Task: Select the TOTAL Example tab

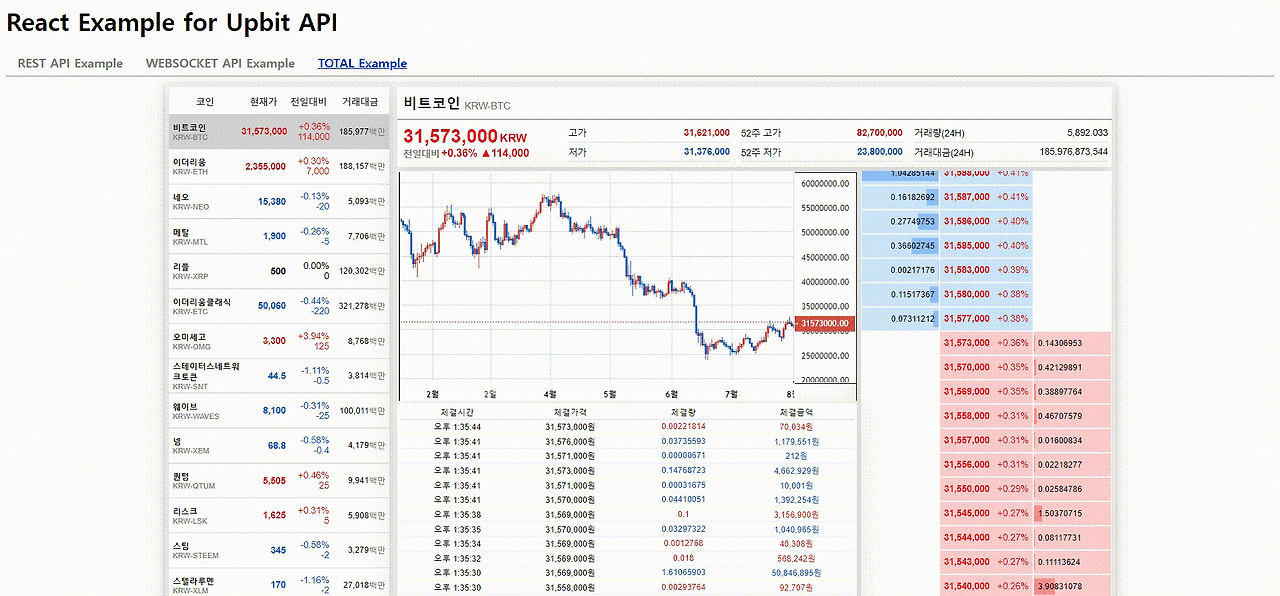Action: [x=362, y=63]
